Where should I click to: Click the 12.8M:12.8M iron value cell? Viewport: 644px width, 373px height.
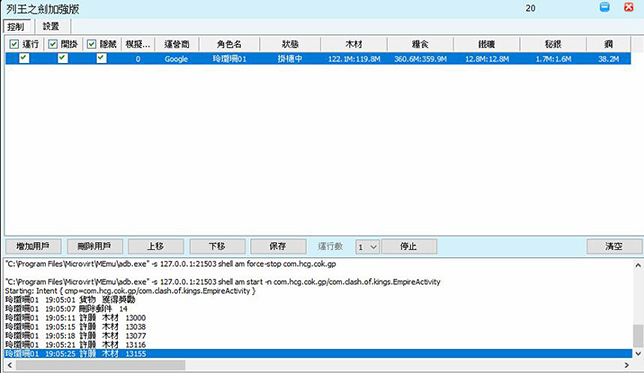pyautogui.click(x=487, y=59)
